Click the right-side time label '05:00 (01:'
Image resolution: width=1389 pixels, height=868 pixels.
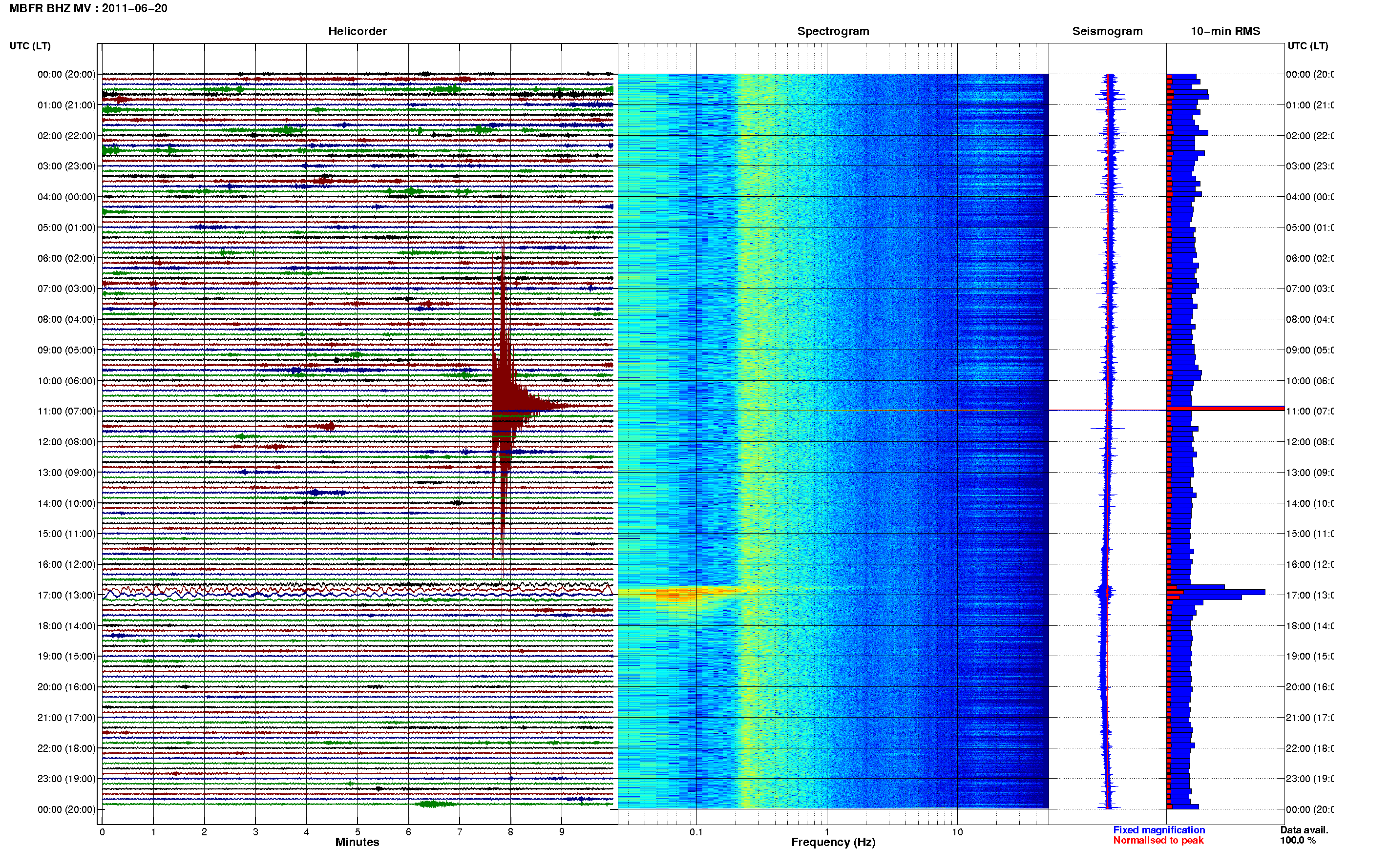tap(1310, 227)
